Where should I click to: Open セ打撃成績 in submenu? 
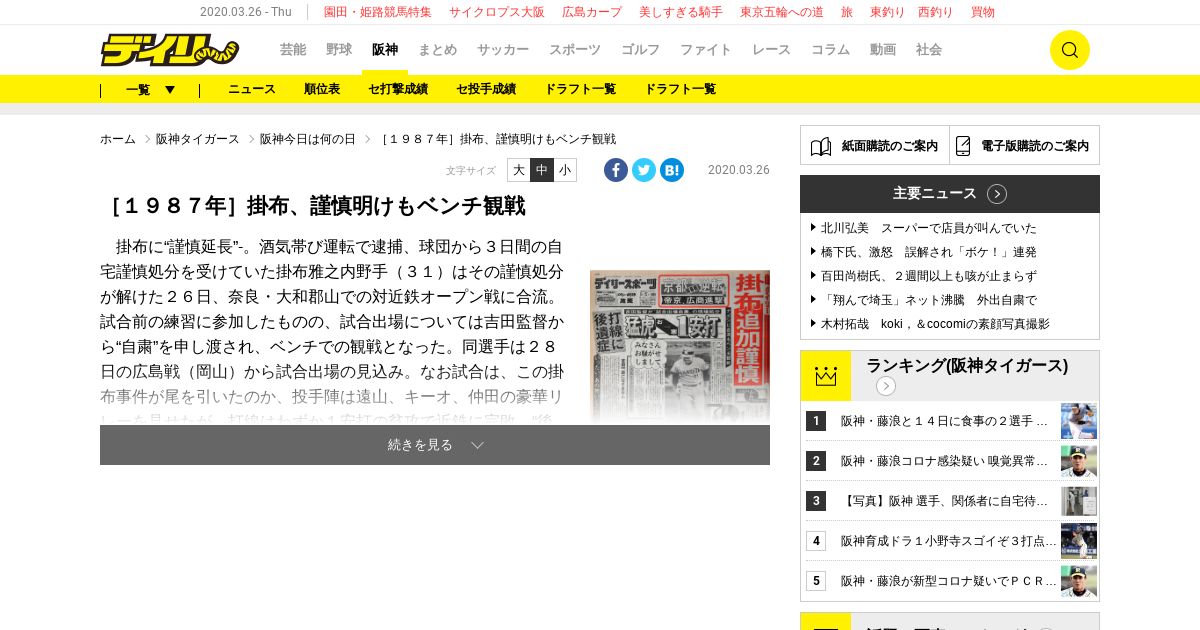point(398,89)
